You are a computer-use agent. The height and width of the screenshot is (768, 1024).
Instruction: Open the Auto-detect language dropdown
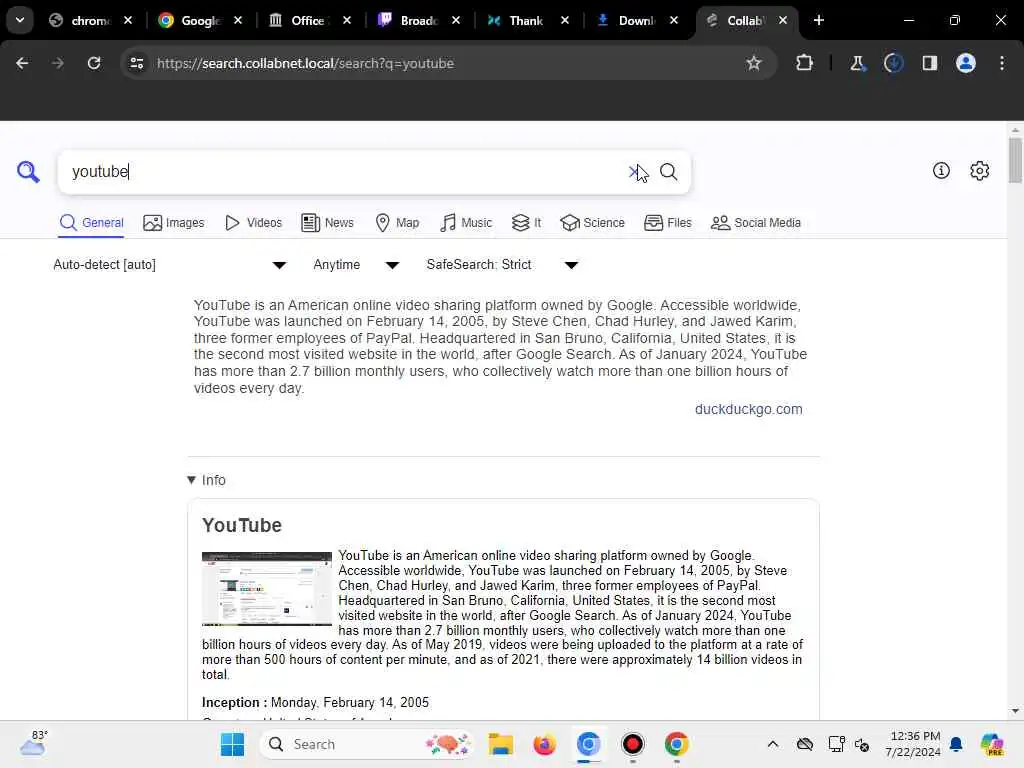coord(170,264)
